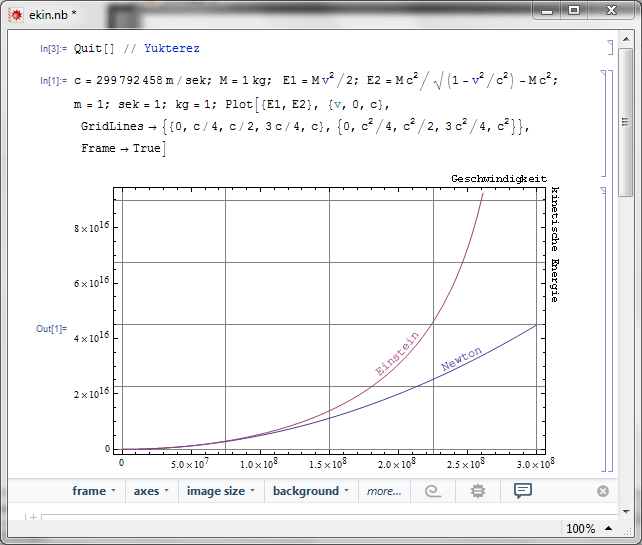Click the more... suggestions button
The width and height of the screenshot is (642, 545).
coord(383,491)
